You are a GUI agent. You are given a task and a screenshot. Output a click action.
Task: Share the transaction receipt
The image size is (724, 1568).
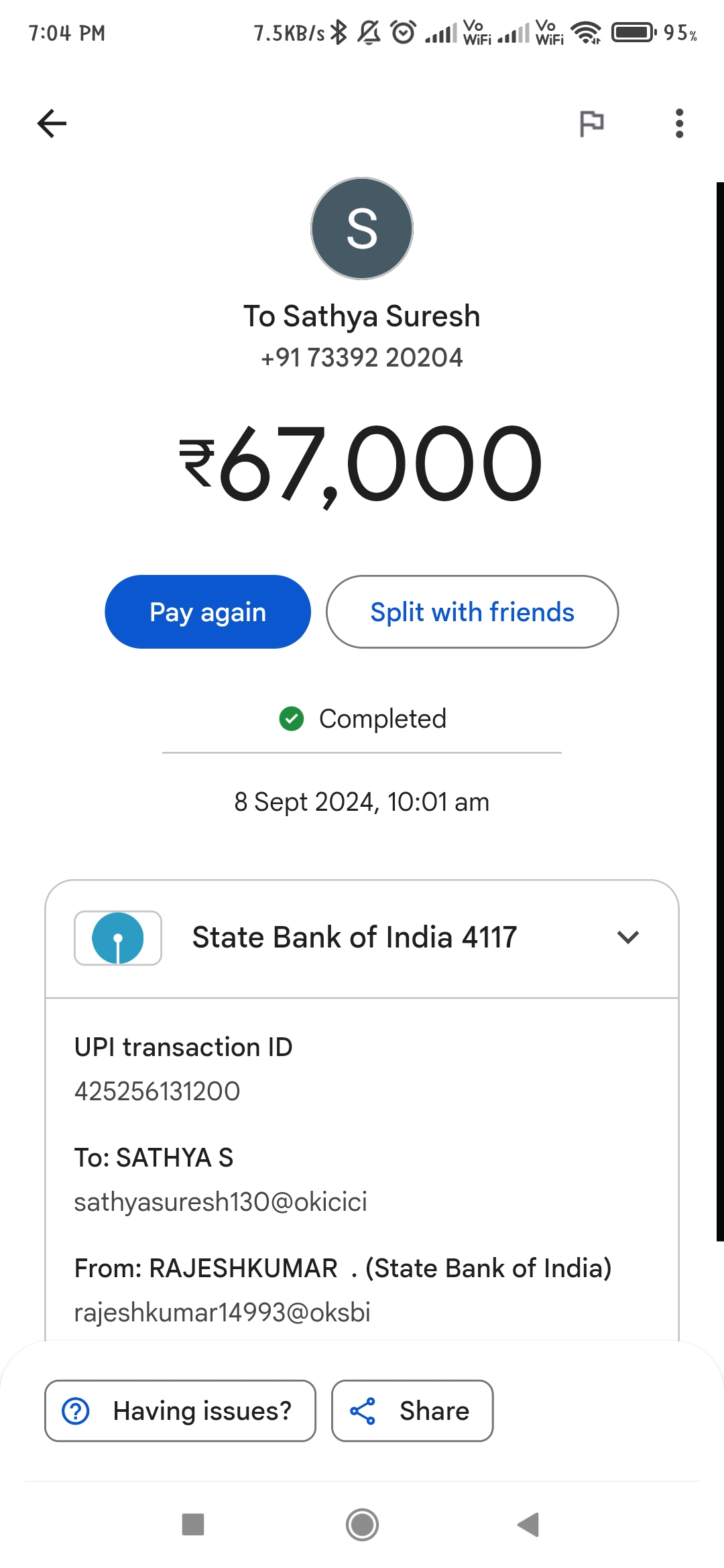pos(412,1411)
